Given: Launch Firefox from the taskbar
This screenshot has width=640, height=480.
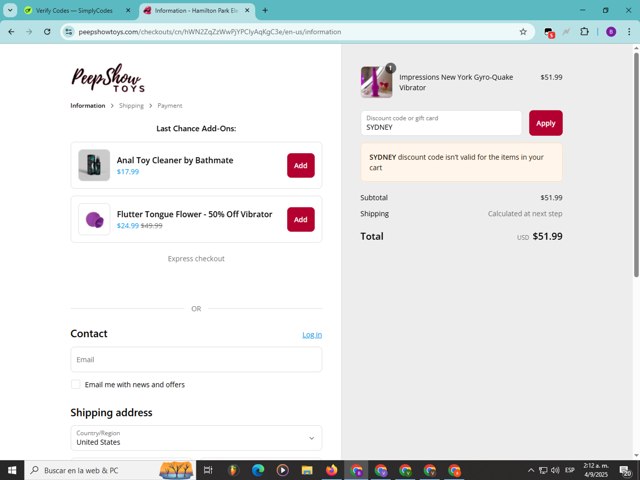Looking at the screenshot, I should coord(331,470).
